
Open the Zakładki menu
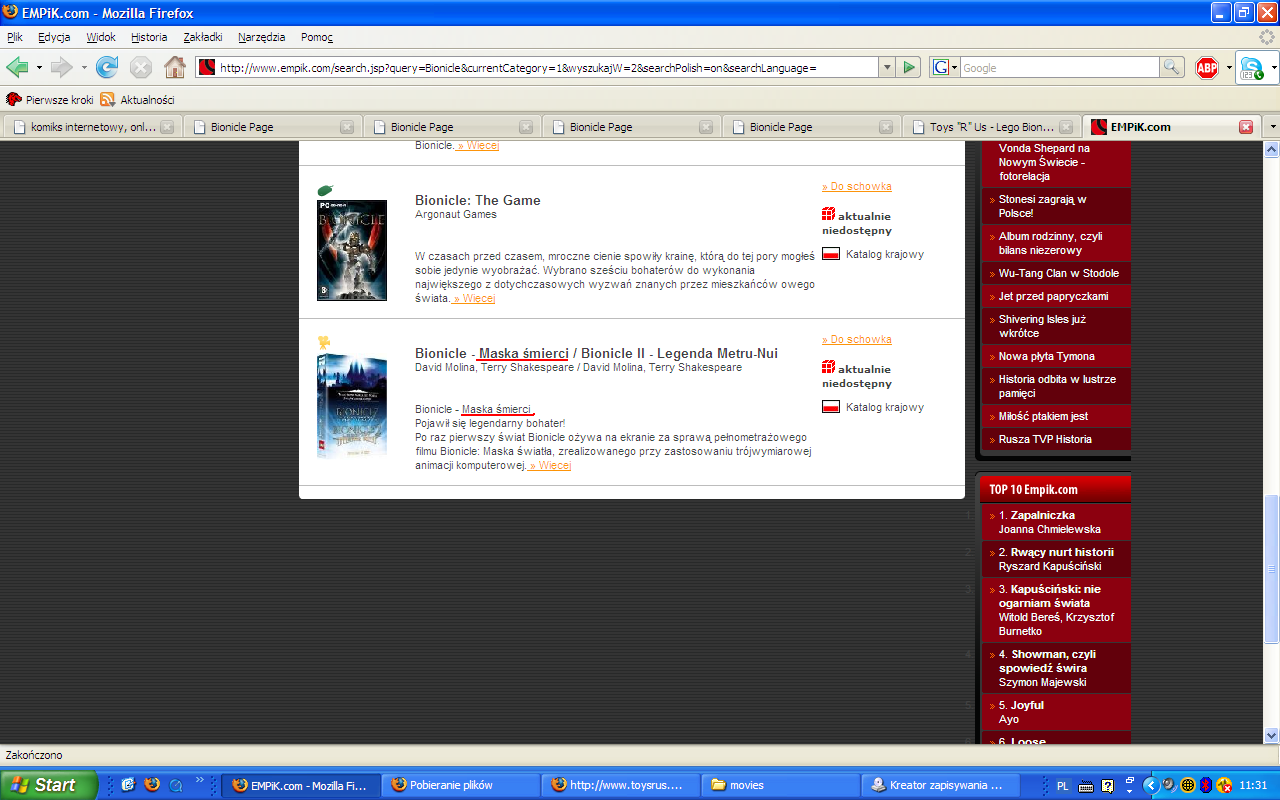[x=203, y=37]
